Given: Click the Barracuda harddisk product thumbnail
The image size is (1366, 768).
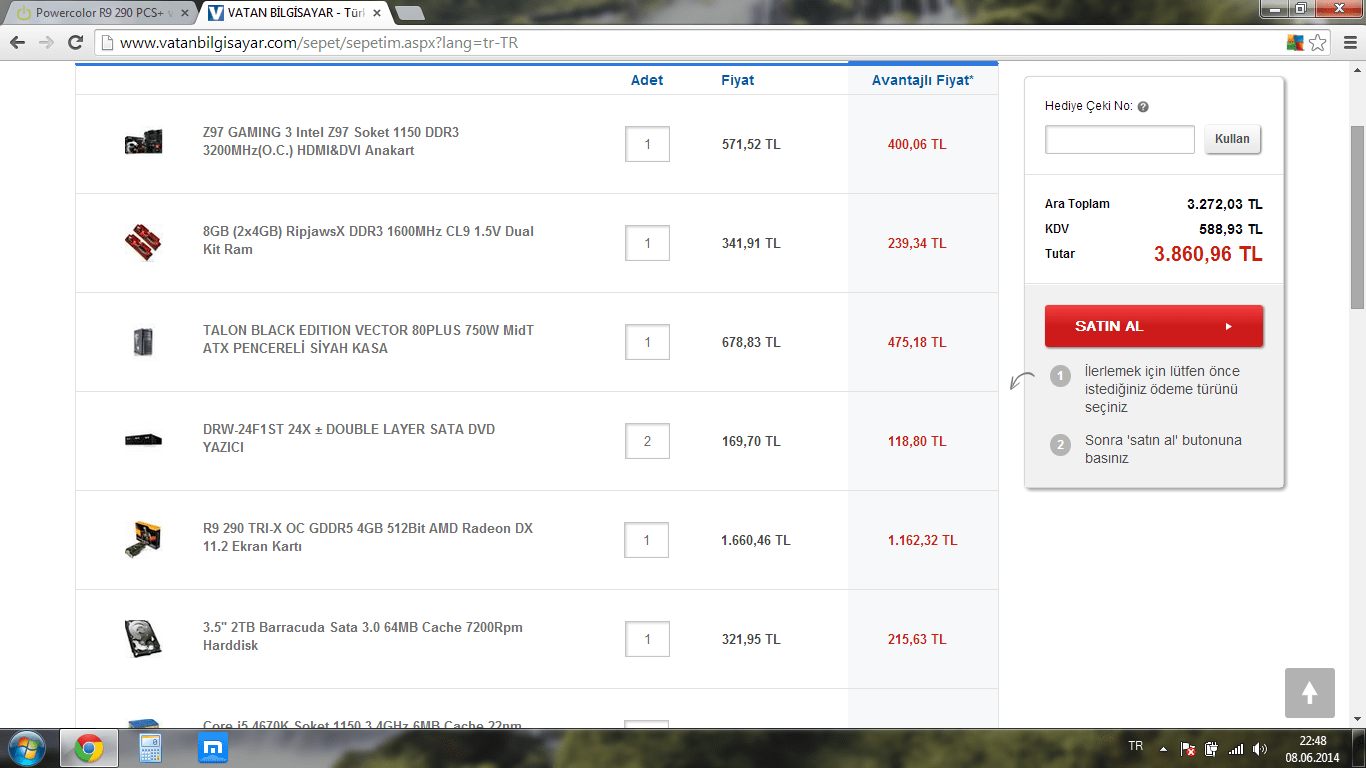Looking at the screenshot, I should 144,638.
